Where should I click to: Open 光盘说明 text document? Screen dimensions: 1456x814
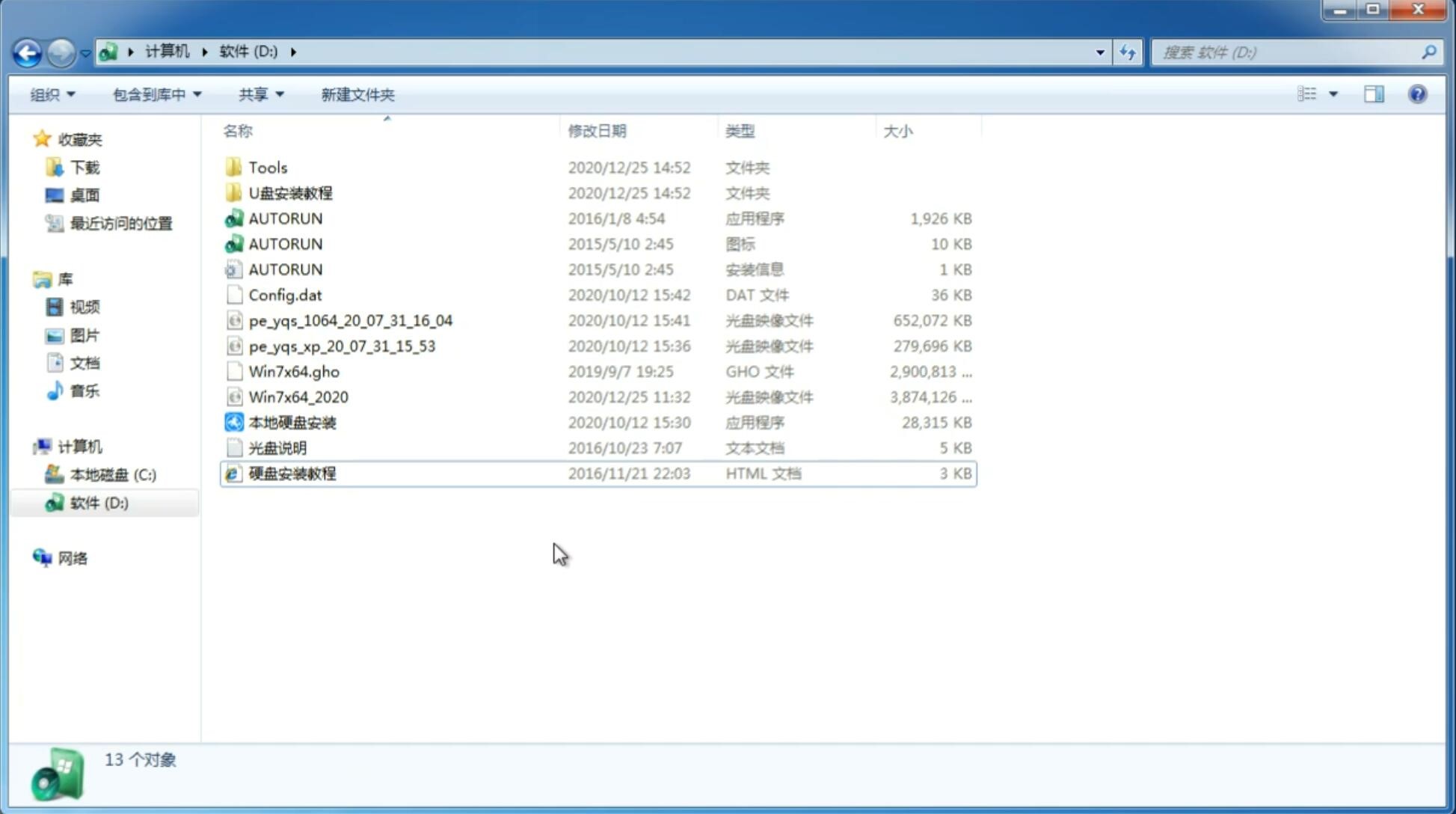click(x=277, y=448)
